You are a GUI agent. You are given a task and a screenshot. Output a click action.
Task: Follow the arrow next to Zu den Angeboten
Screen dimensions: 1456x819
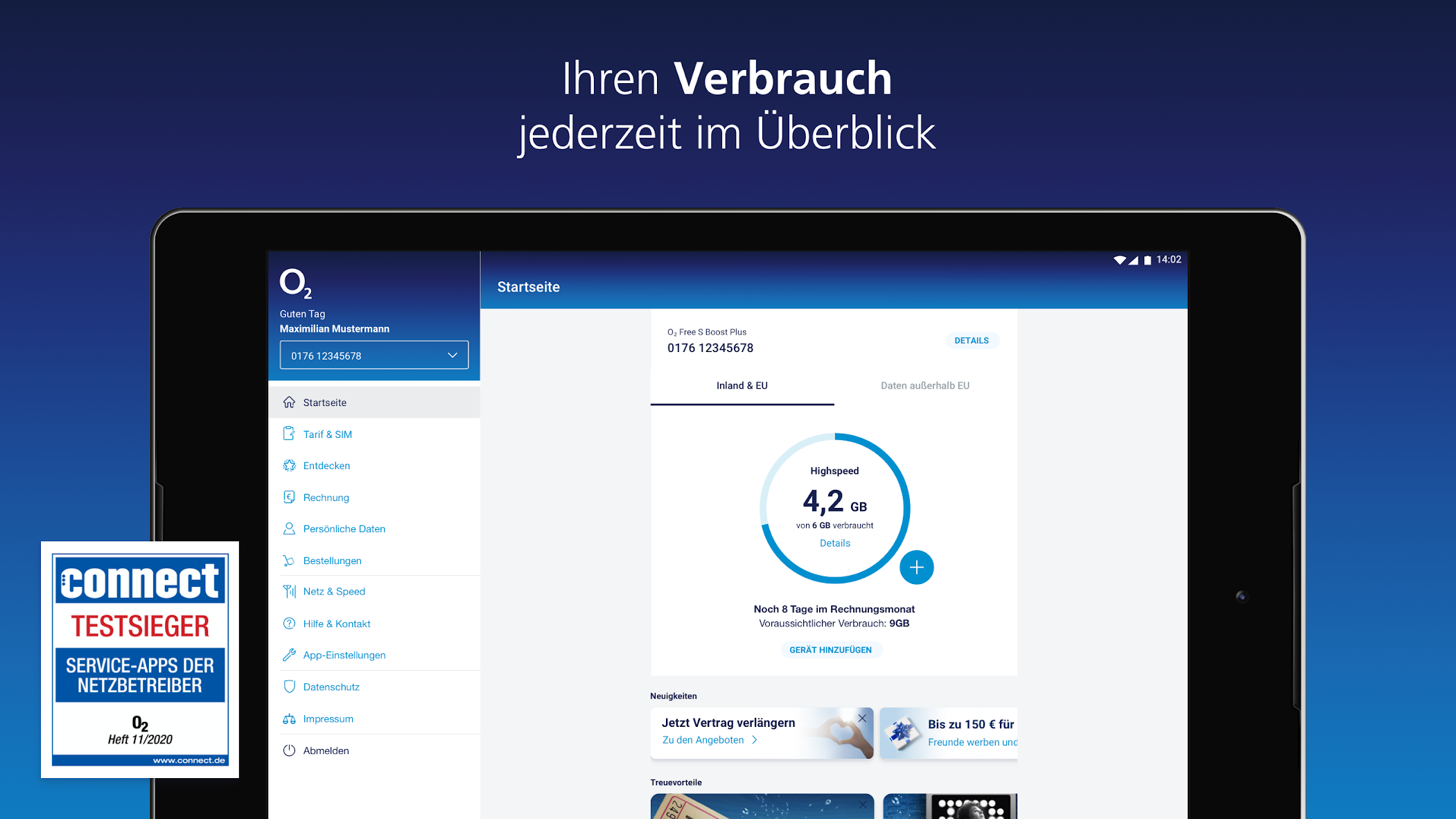(x=755, y=740)
